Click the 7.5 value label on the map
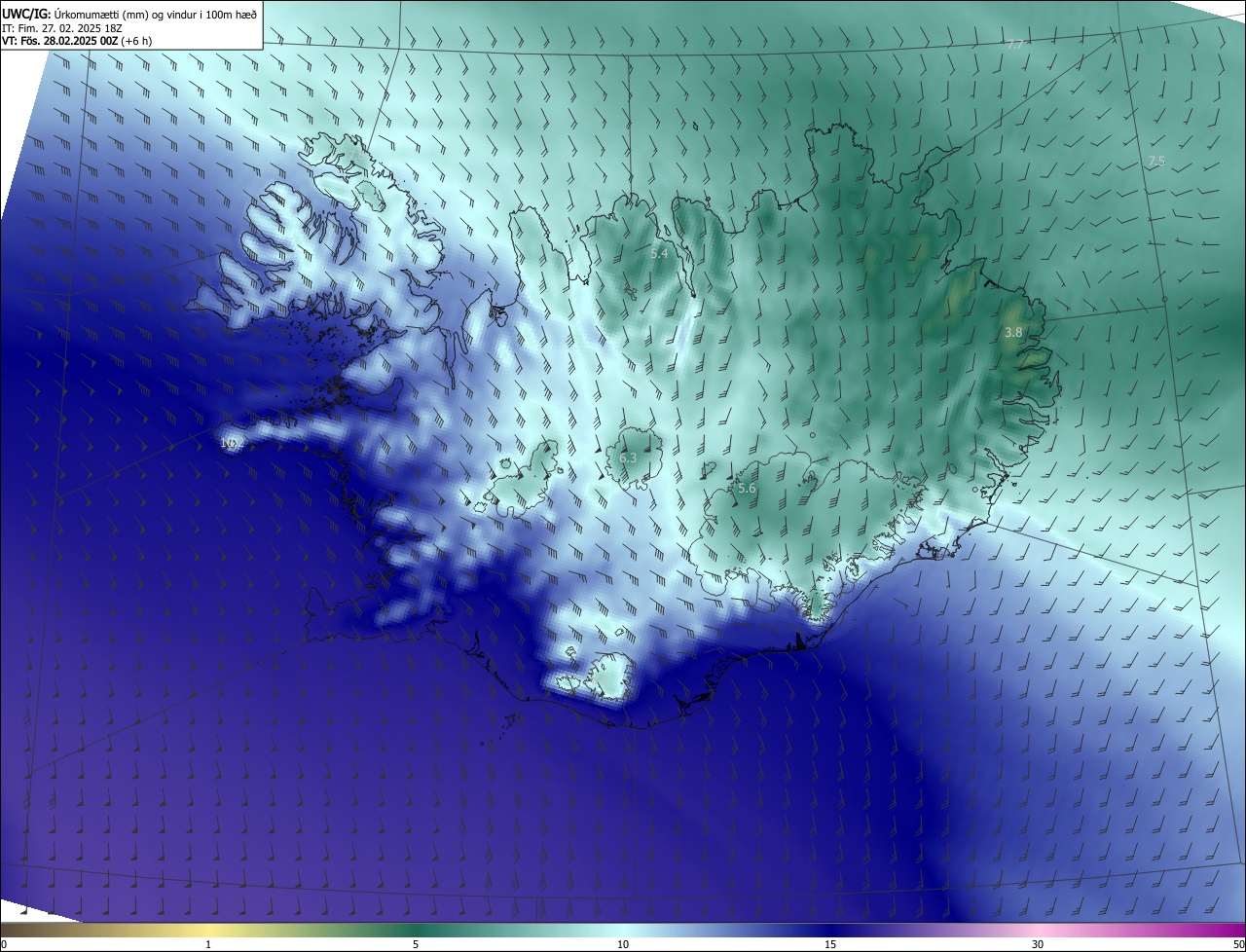The height and width of the screenshot is (952, 1246). point(1156,162)
